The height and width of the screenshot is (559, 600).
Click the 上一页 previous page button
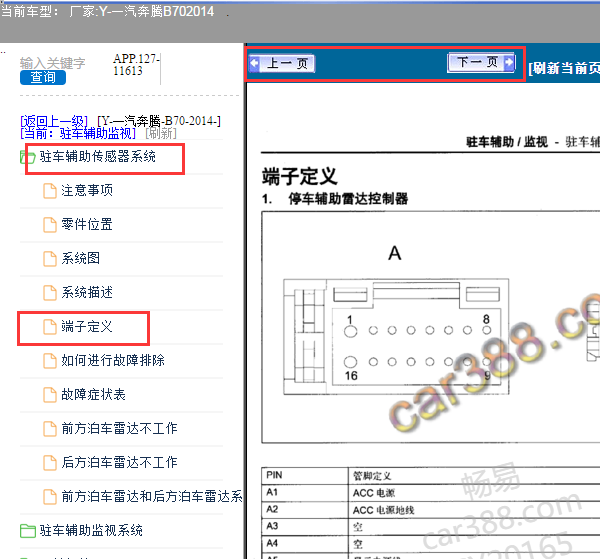[282, 64]
